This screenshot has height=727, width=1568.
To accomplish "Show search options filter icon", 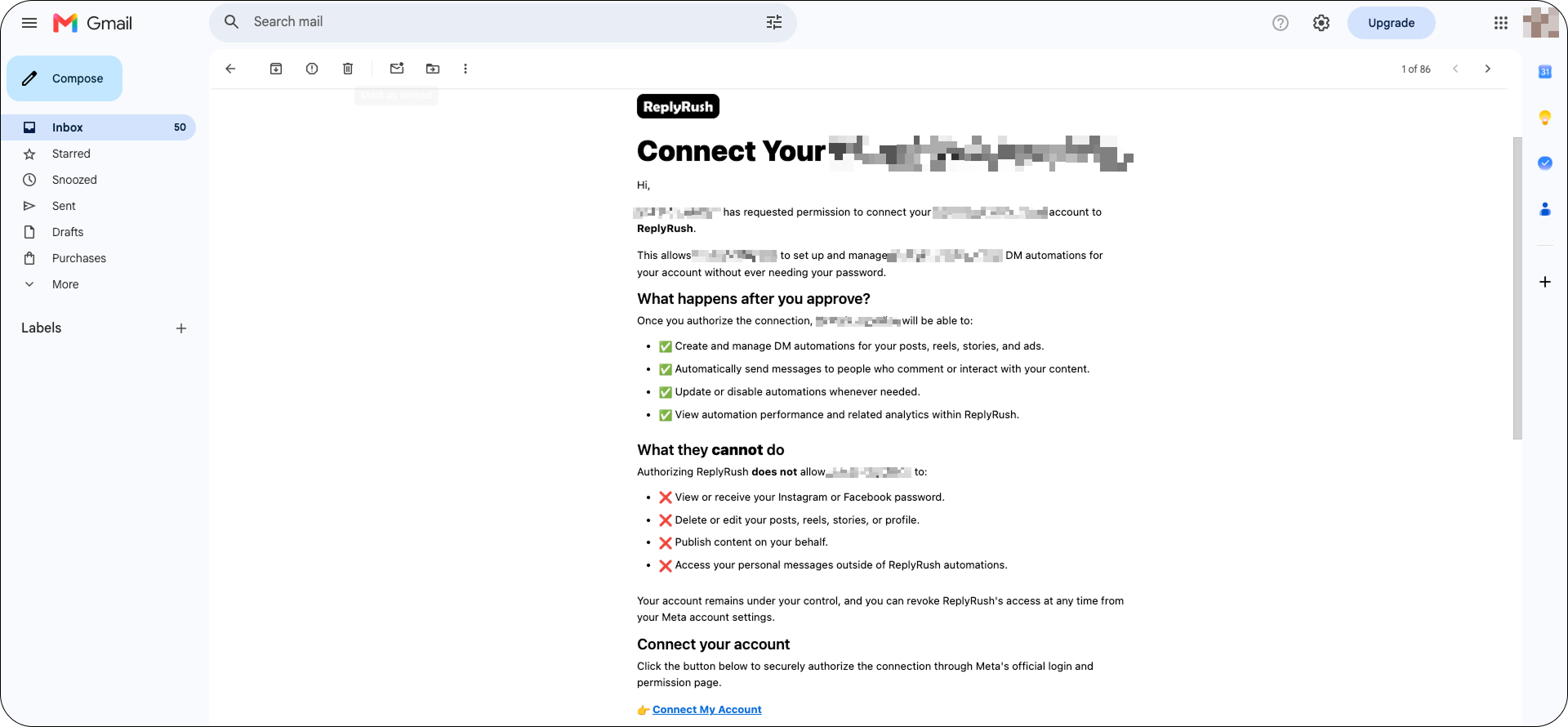I will pos(774,22).
